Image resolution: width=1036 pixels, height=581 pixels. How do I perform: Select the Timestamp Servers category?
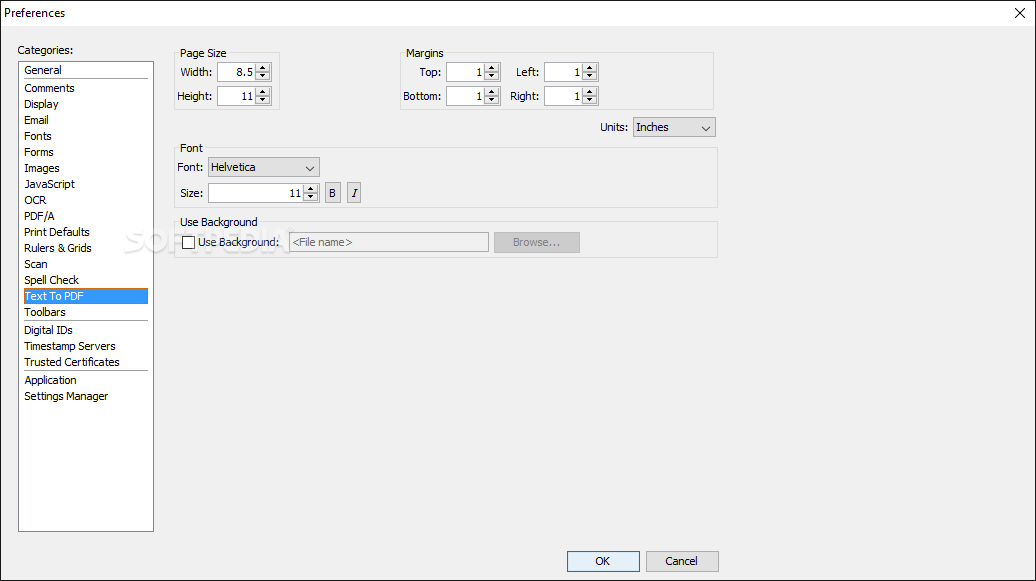coord(86,346)
